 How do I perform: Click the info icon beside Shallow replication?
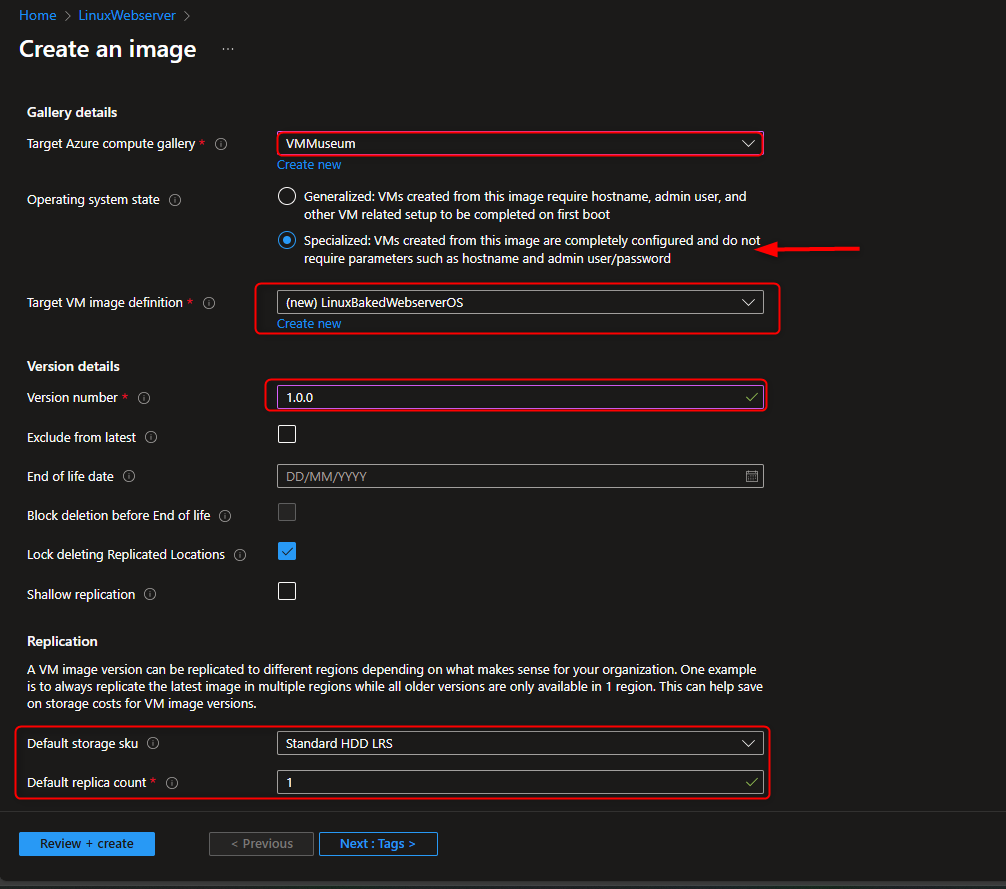(150, 594)
